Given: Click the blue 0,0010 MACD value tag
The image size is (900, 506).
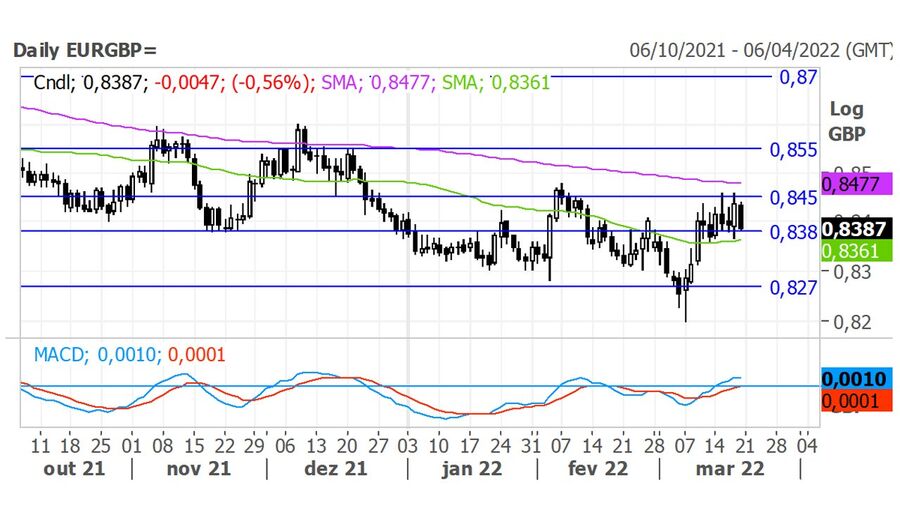Looking at the screenshot, I should click(856, 379).
